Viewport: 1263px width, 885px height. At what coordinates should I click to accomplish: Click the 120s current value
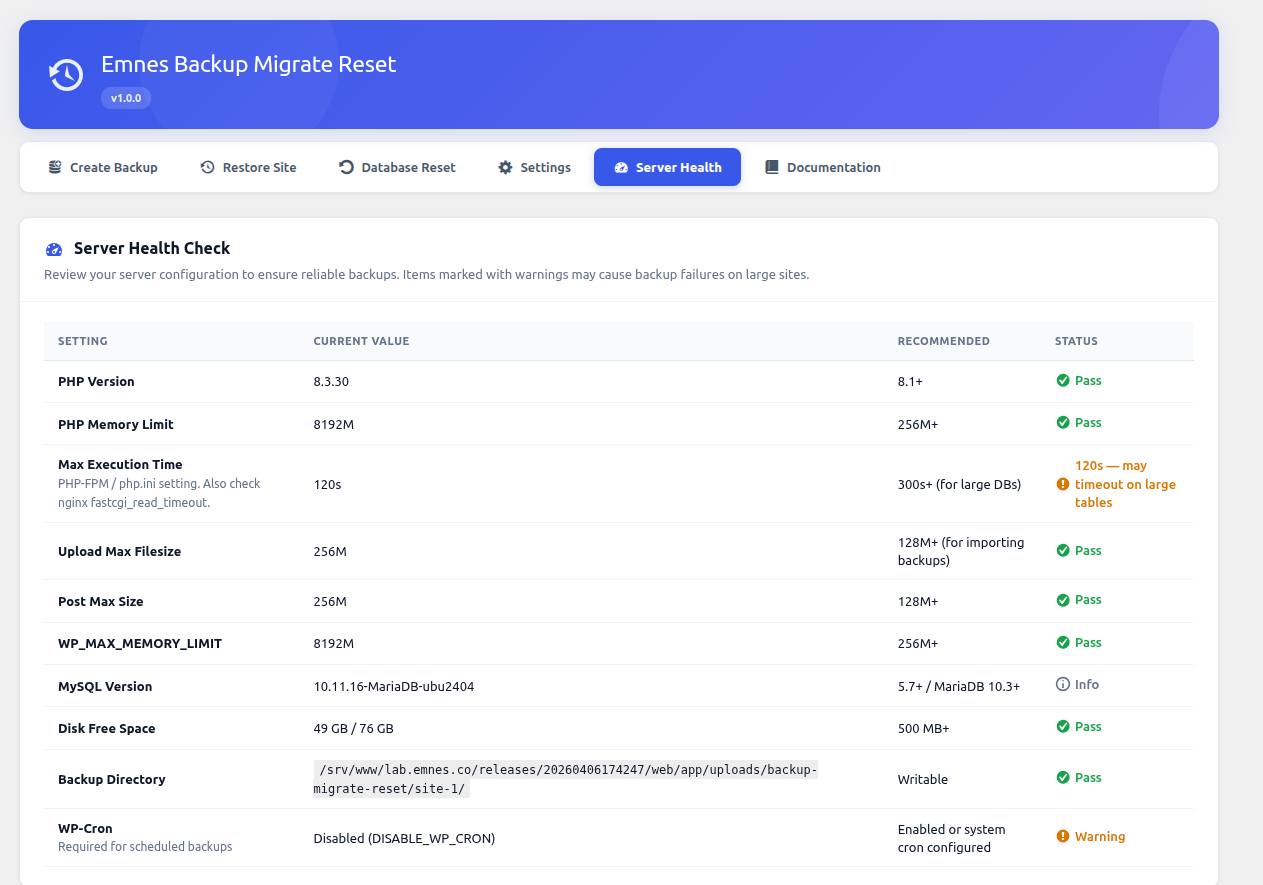coord(327,484)
